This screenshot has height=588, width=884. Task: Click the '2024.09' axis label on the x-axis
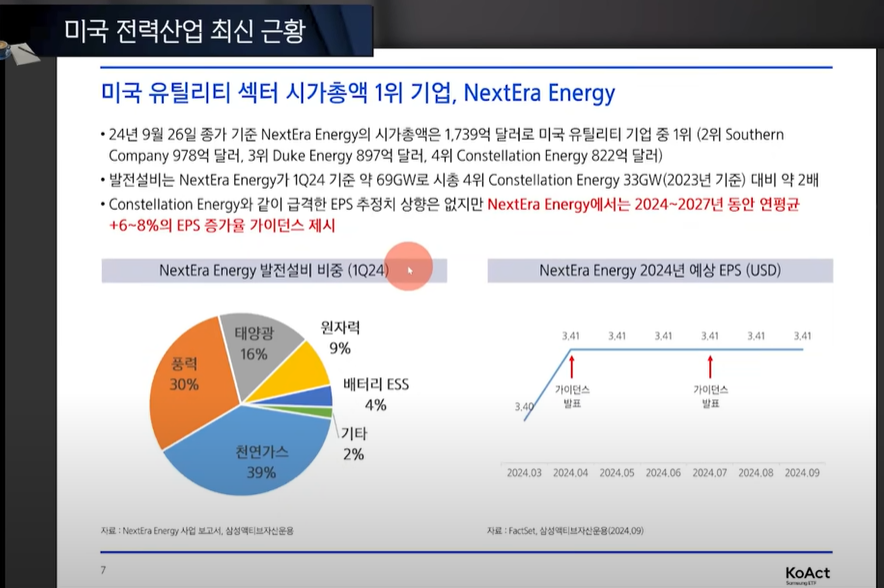[802, 473]
